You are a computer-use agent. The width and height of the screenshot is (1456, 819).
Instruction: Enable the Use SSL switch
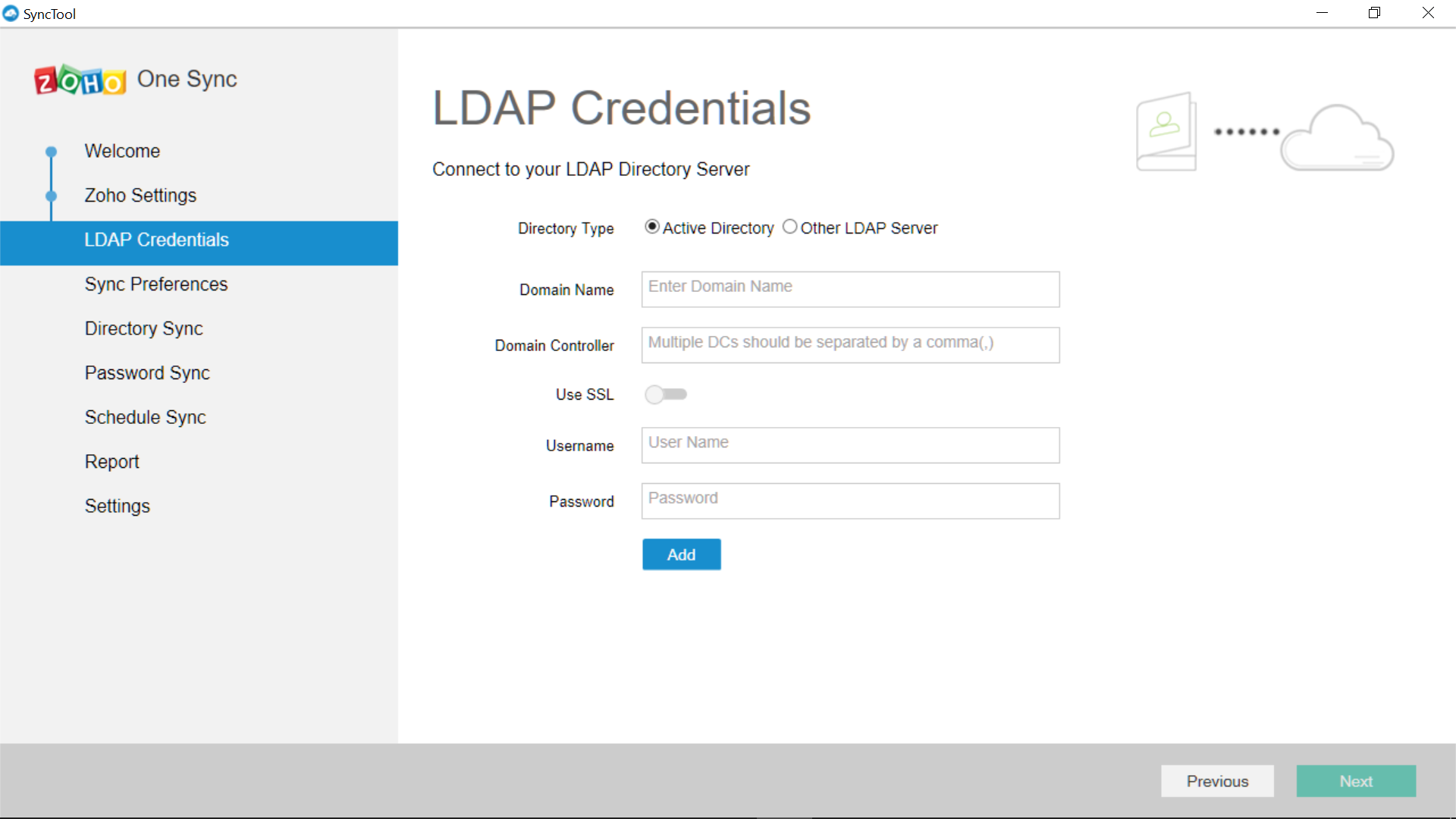[667, 394]
